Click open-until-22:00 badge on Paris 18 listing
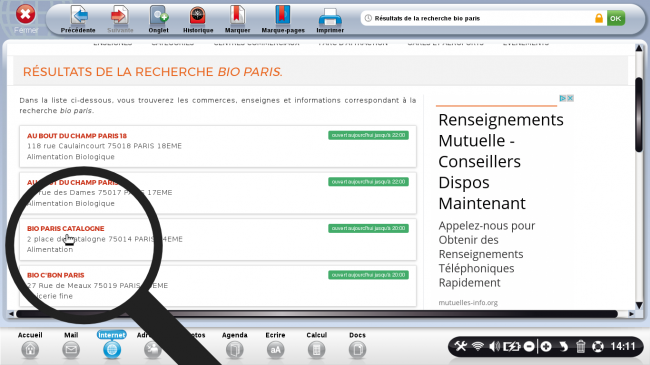This screenshot has width=650, height=365. (368, 135)
